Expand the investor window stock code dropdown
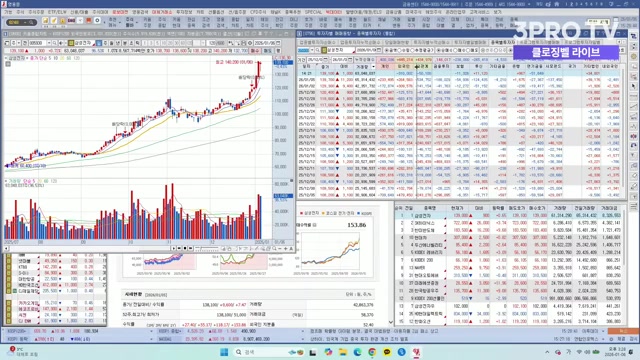This screenshot has width=640, height=360. click(311, 50)
